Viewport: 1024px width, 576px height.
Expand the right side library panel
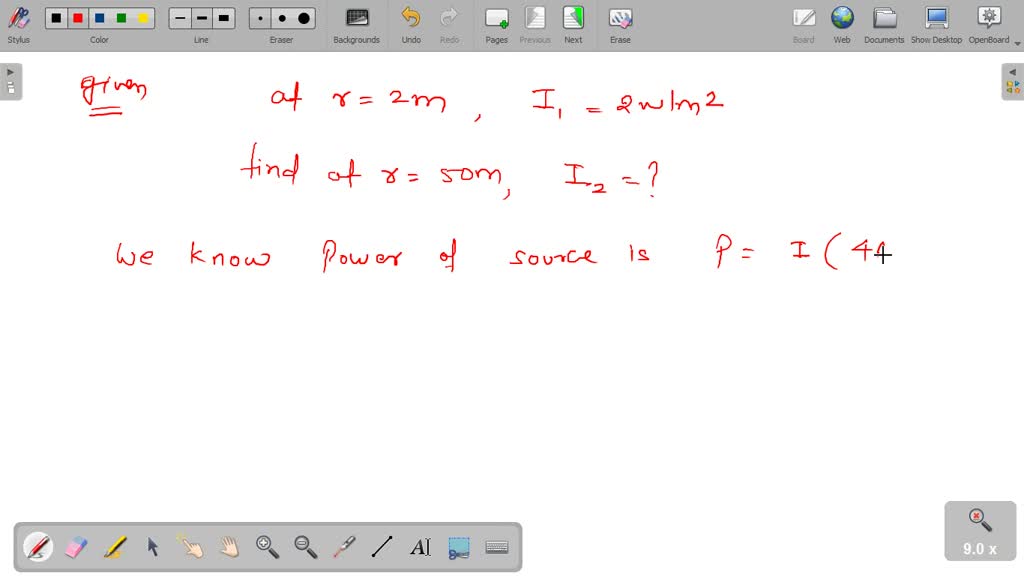click(1012, 81)
